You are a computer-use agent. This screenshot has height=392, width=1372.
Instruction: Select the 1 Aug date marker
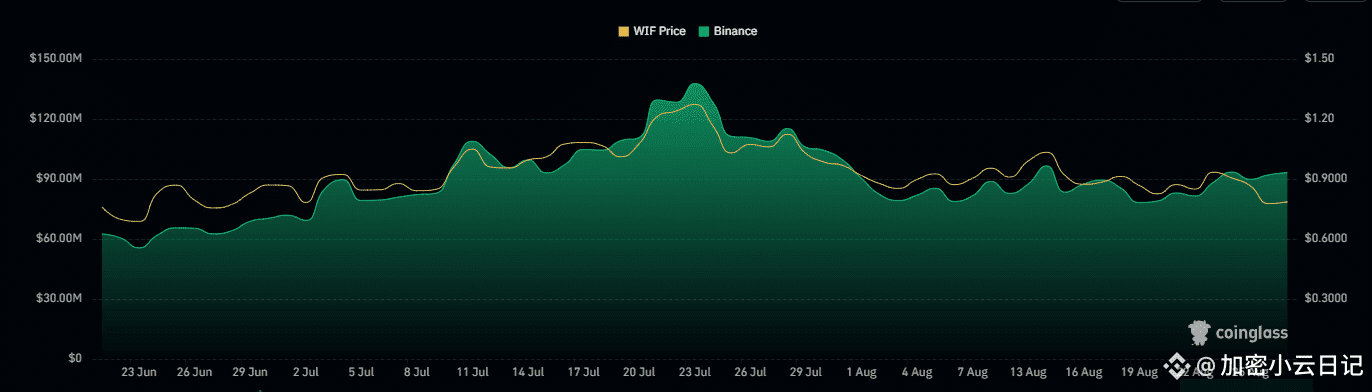click(860, 371)
